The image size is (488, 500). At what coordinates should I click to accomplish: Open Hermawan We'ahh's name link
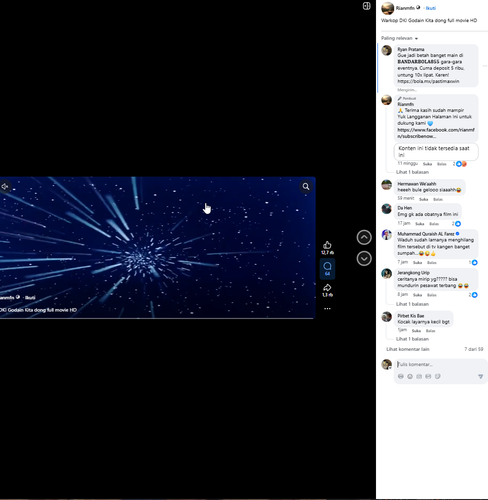pyautogui.click(x=417, y=184)
